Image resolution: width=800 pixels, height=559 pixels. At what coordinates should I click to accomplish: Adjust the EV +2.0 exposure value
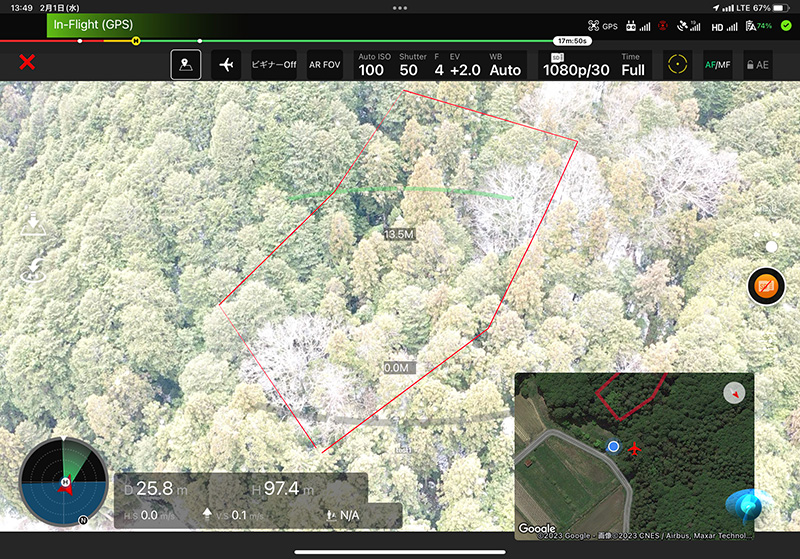pyautogui.click(x=463, y=65)
